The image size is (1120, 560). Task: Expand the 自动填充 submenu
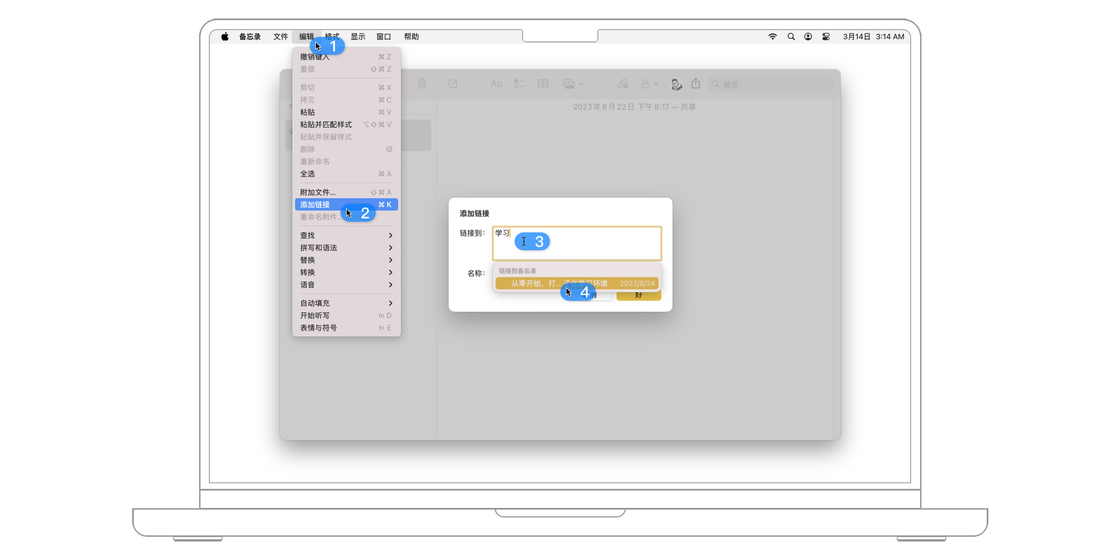(346, 303)
